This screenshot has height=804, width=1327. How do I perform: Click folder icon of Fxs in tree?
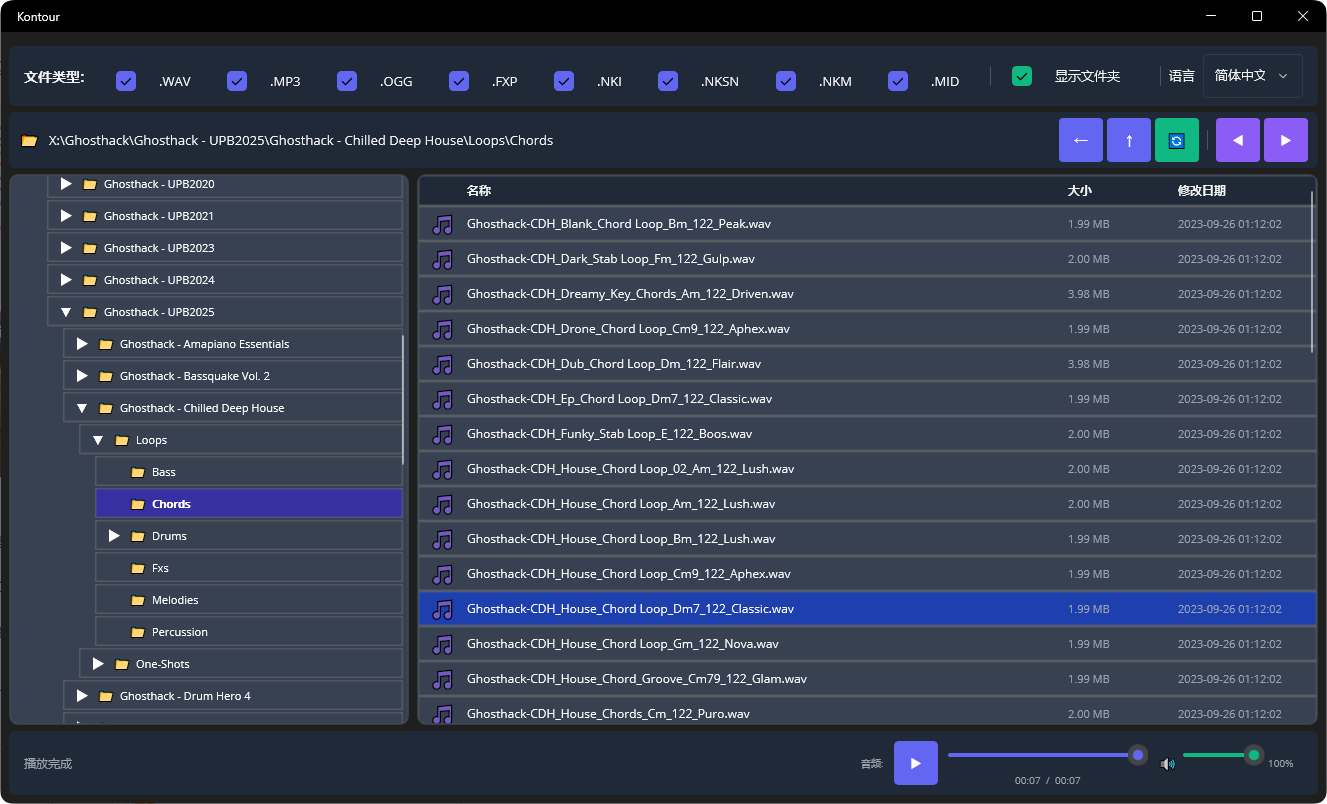(x=138, y=568)
